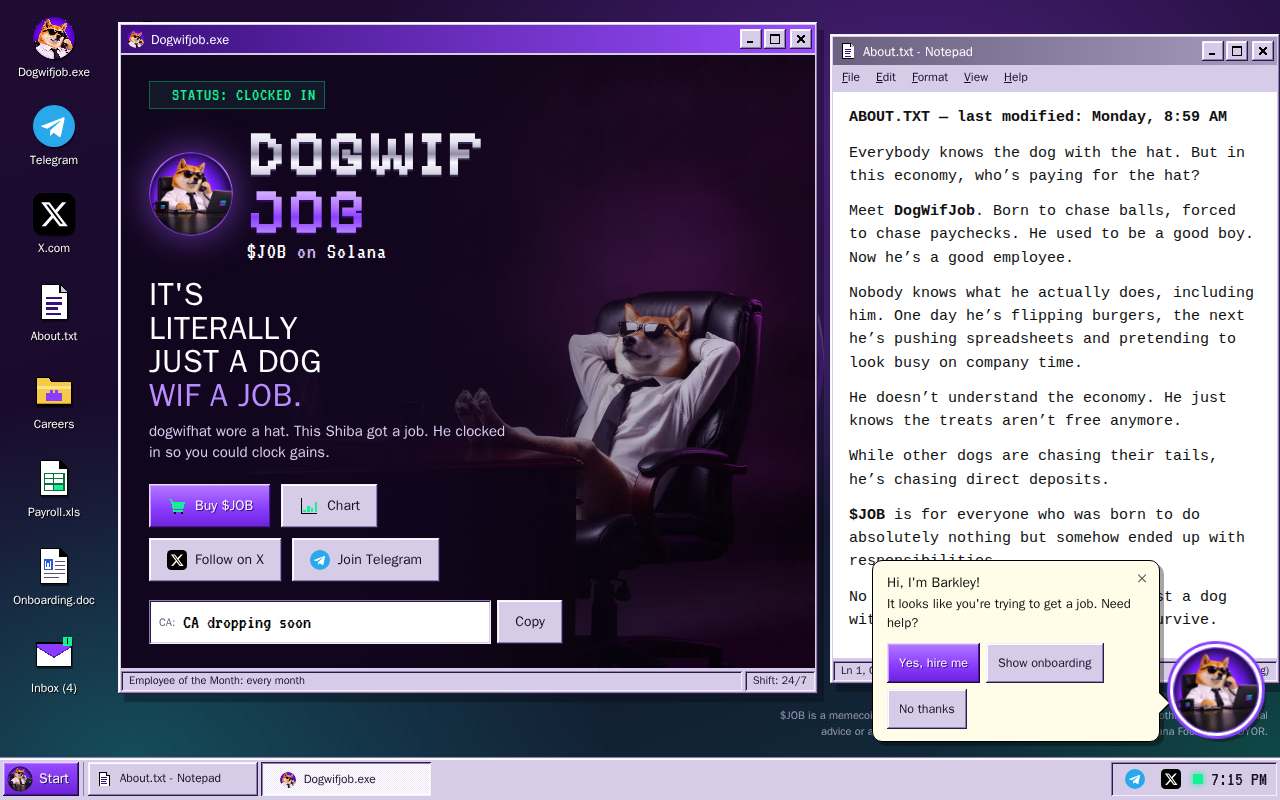Maximize the Dogwifjob.exe window
This screenshot has width=1280, height=800.
[775, 39]
